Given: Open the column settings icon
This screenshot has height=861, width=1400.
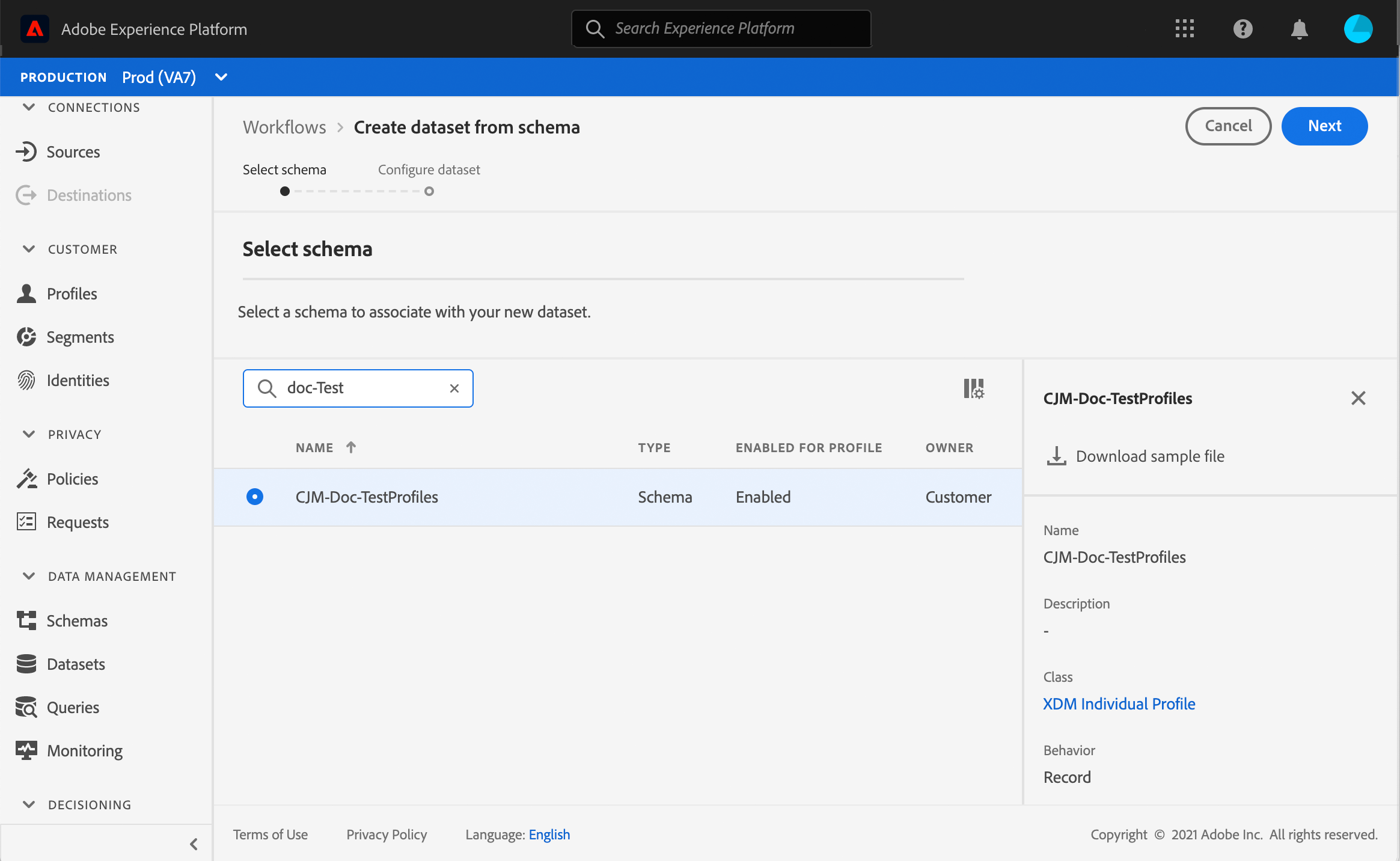Looking at the screenshot, I should [974, 388].
